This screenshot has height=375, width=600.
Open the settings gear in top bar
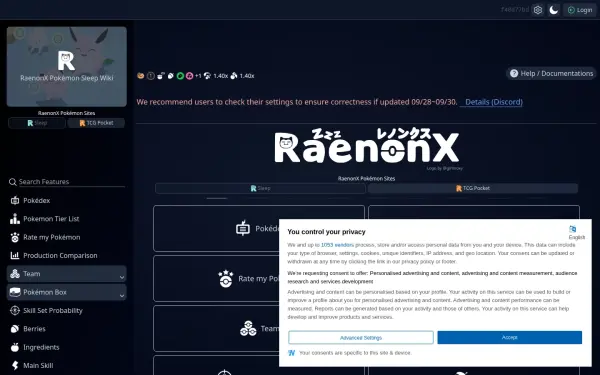coord(538,10)
